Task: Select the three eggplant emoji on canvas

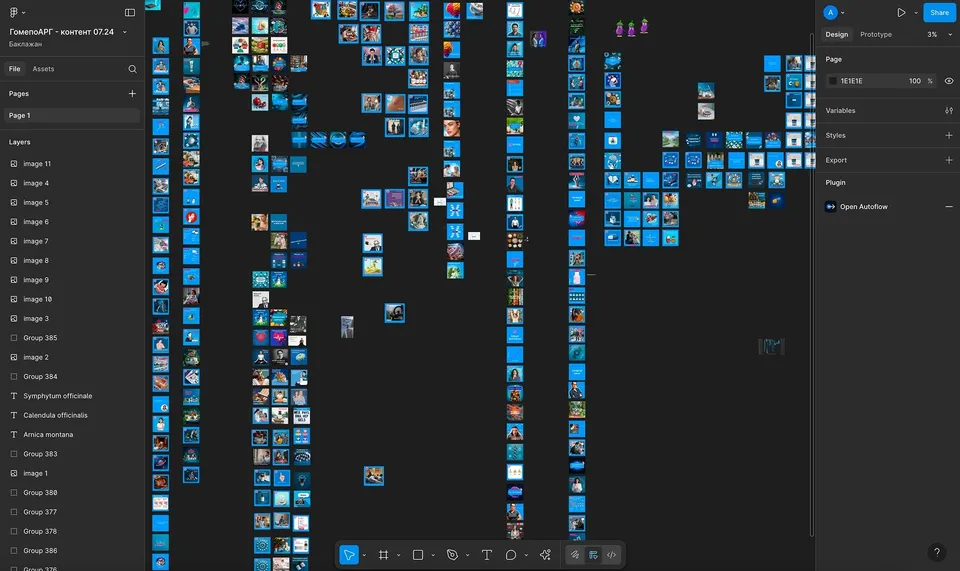Action: [x=631, y=27]
